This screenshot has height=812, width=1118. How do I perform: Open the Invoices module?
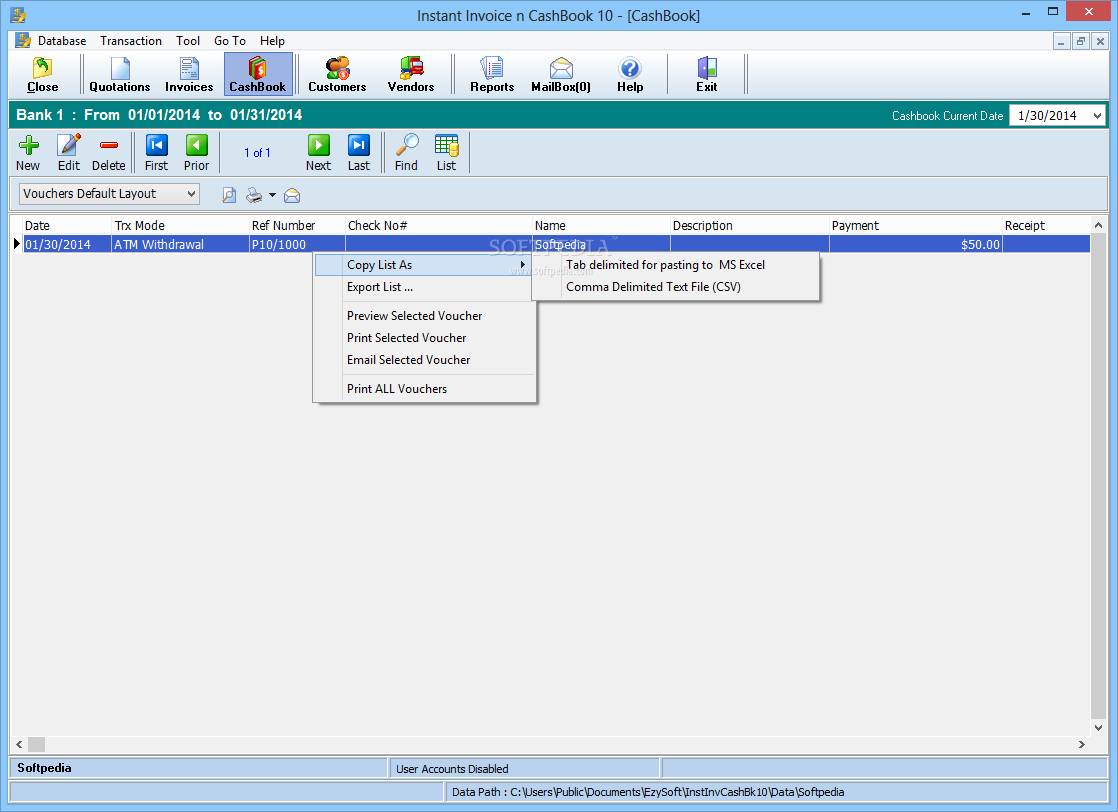point(189,75)
